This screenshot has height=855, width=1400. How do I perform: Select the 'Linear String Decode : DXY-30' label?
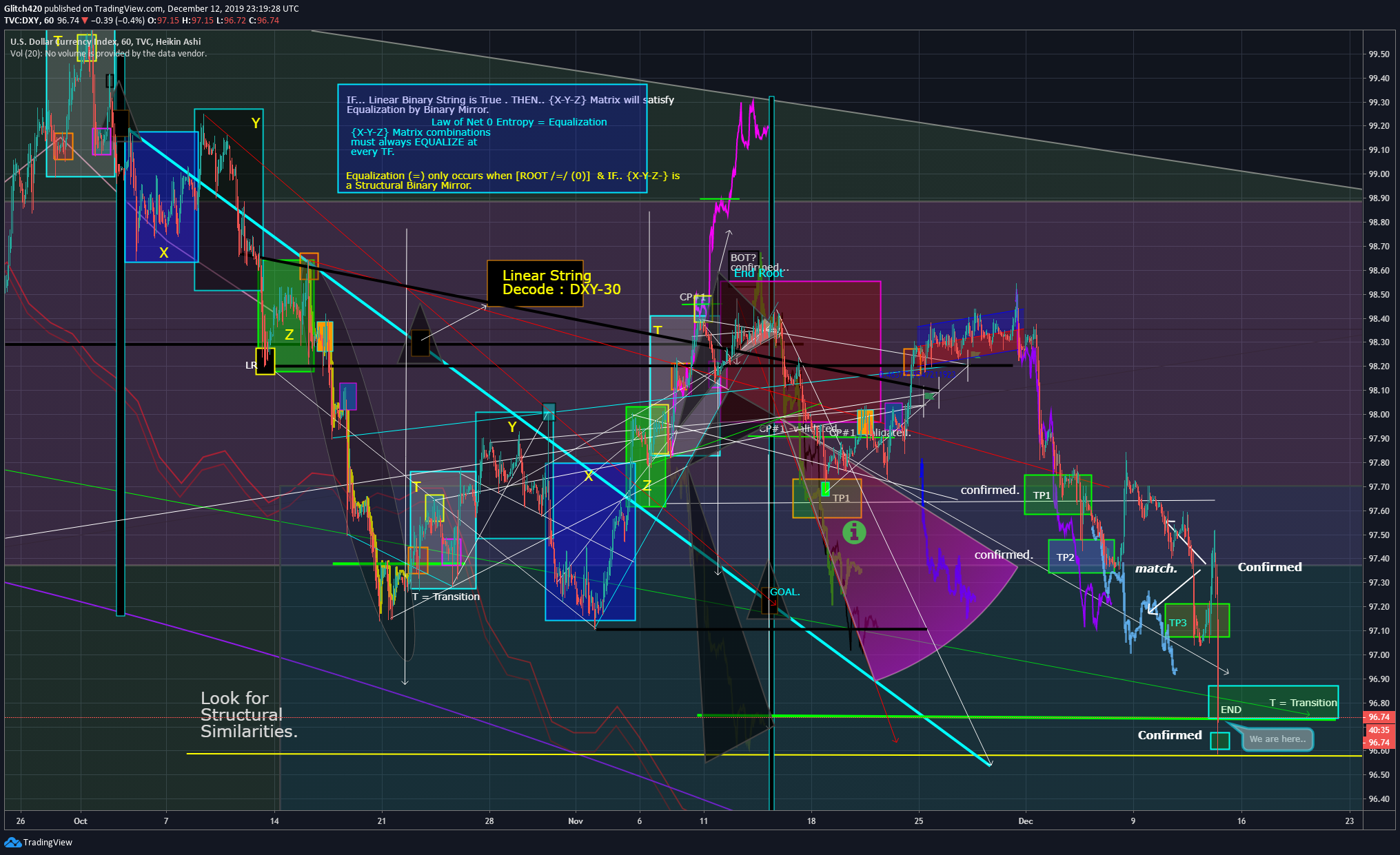(561, 282)
